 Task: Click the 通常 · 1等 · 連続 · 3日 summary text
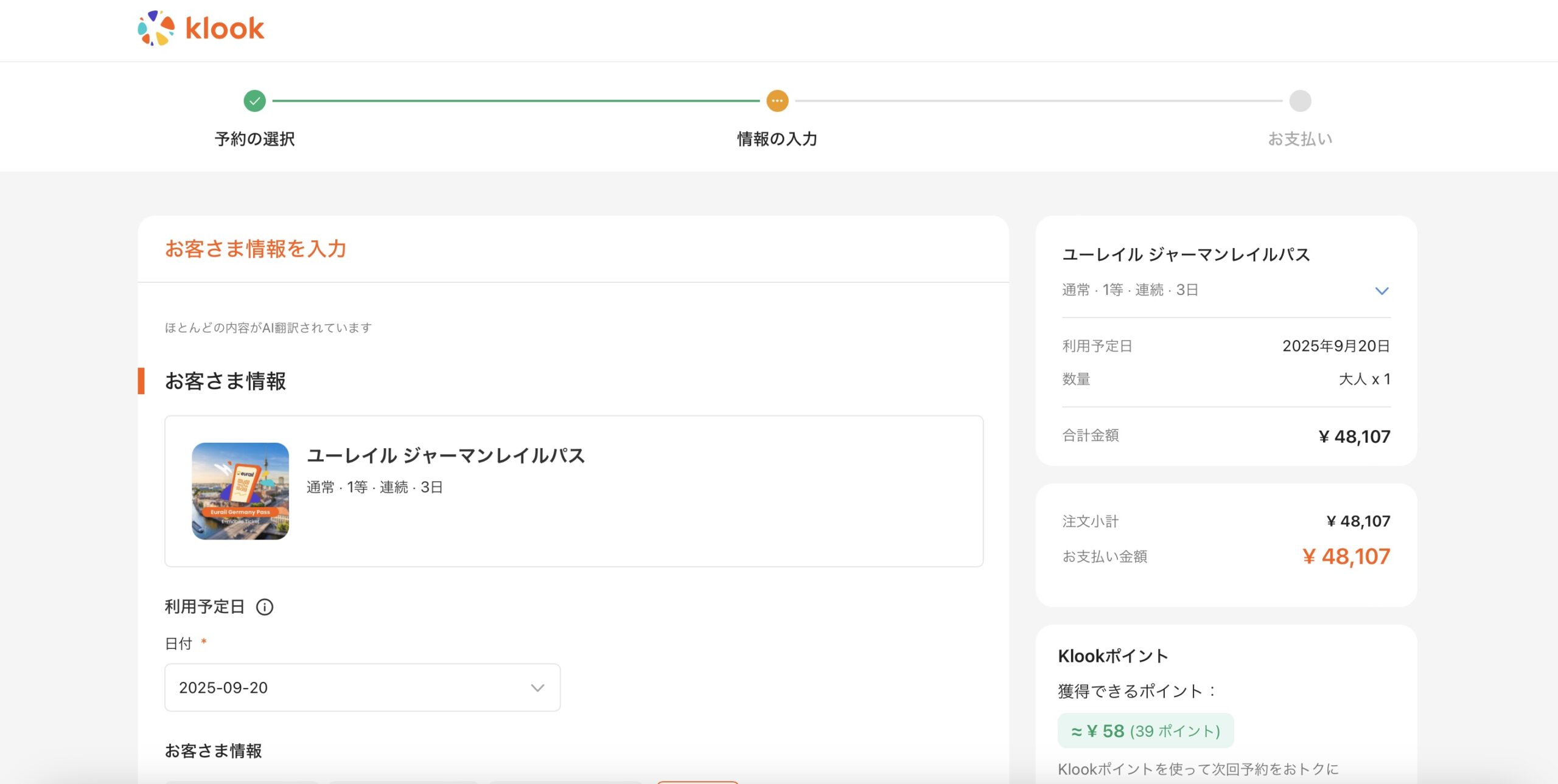pyautogui.click(x=1130, y=290)
